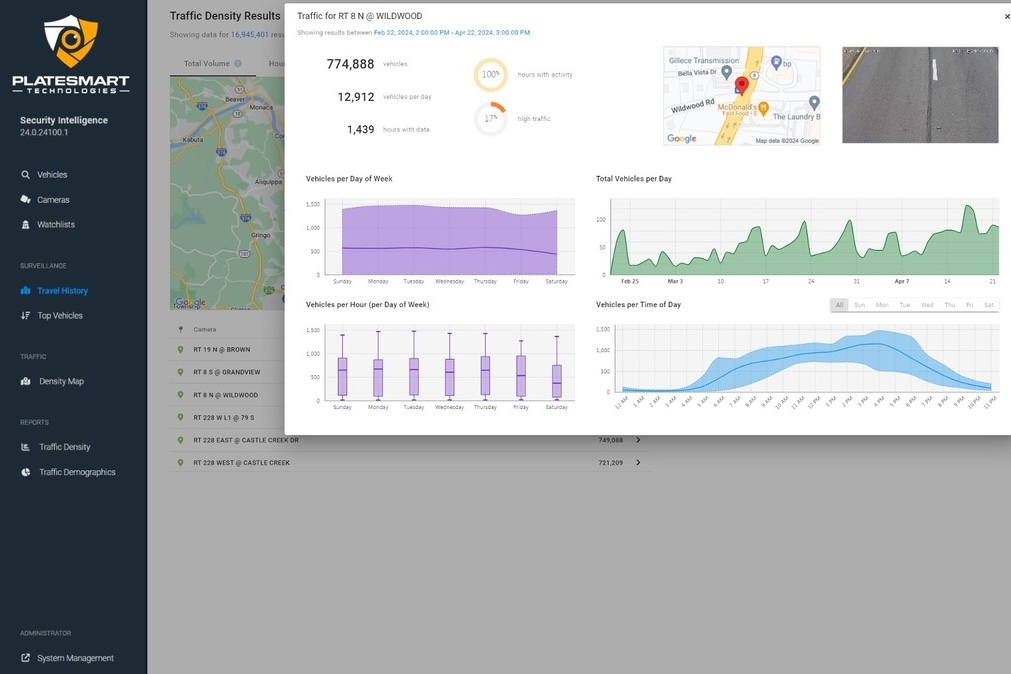Image resolution: width=1011 pixels, height=674 pixels.
Task: Open the Top Vehicles section
Action: tap(55, 315)
